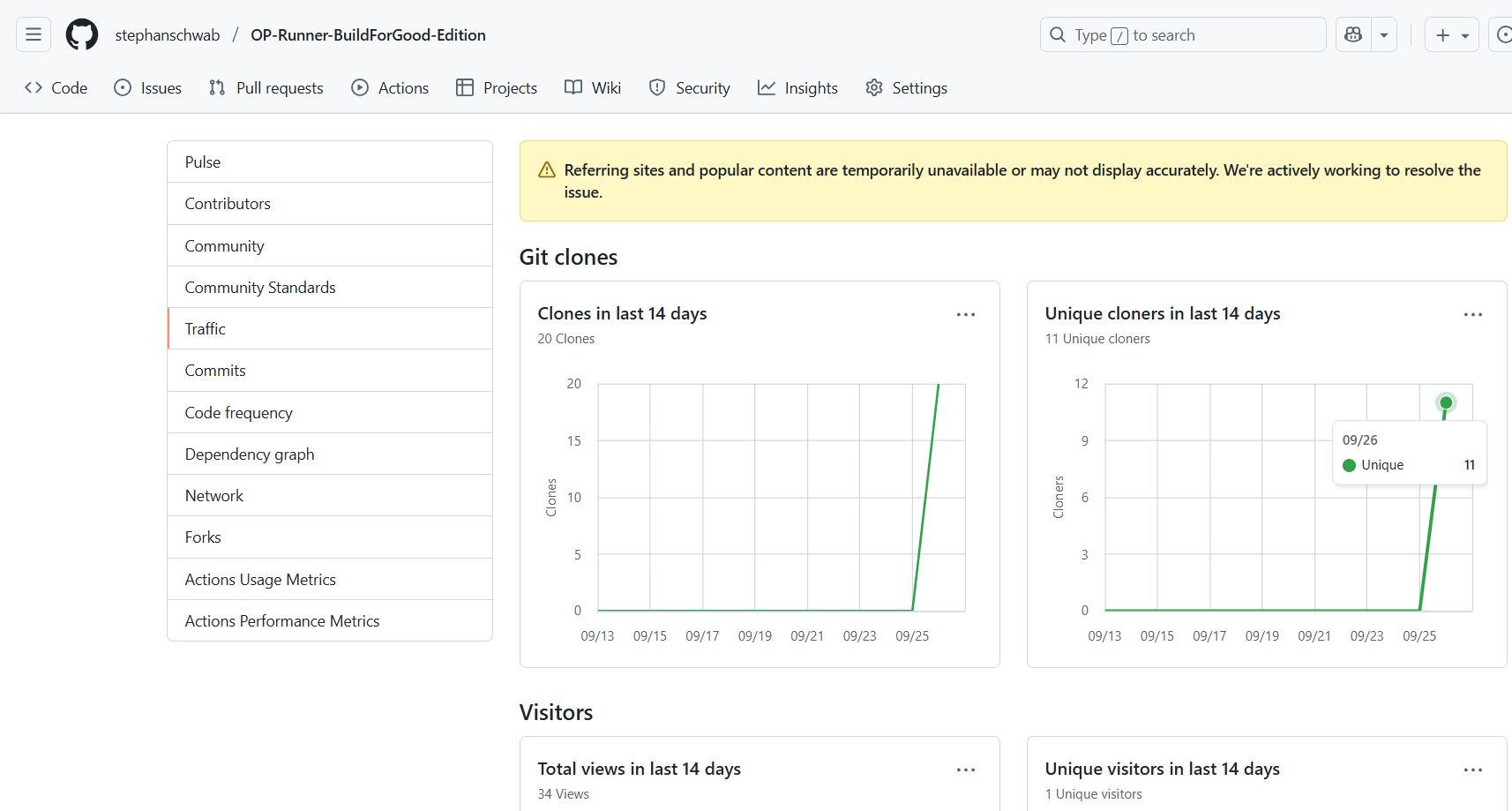Click the stephanschwab owner link

(x=168, y=35)
